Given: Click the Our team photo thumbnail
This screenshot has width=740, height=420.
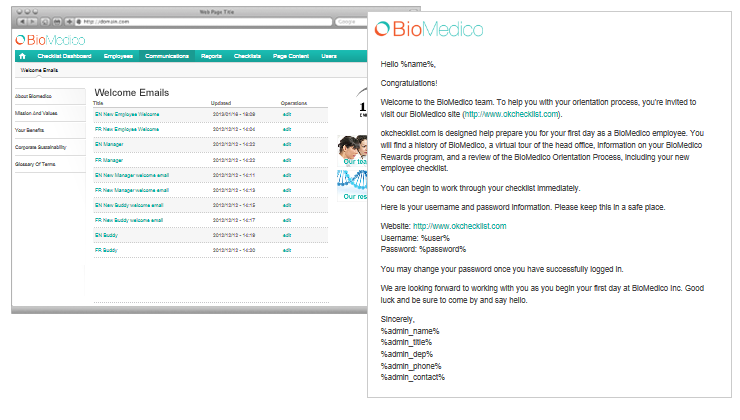Looking at the screenshot, I should [353, 151].
